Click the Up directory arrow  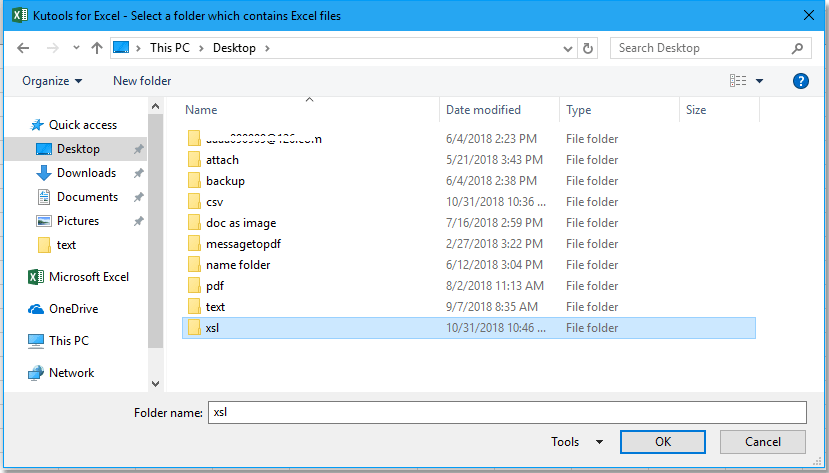pyautogui.click(x=97, y=48)
